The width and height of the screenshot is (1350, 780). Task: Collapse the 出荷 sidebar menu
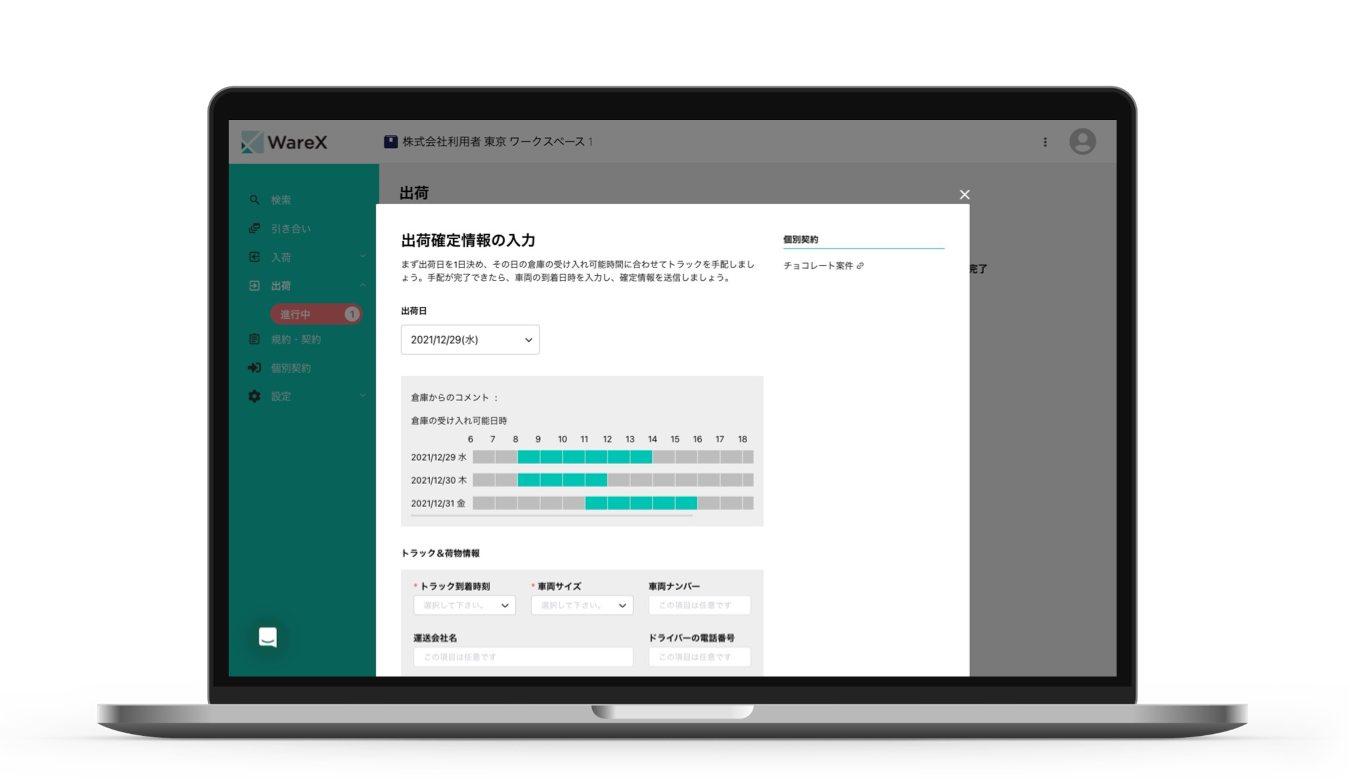point(362,286)
